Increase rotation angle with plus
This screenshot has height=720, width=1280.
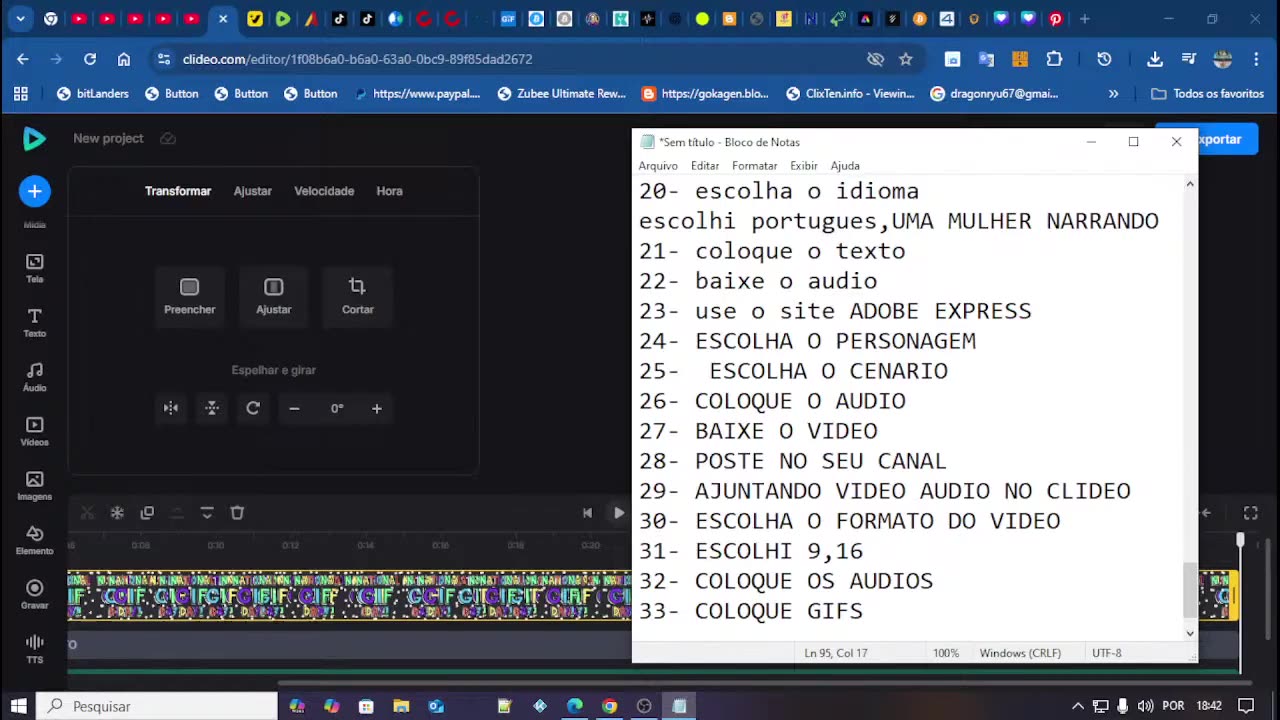click(376, 408)
